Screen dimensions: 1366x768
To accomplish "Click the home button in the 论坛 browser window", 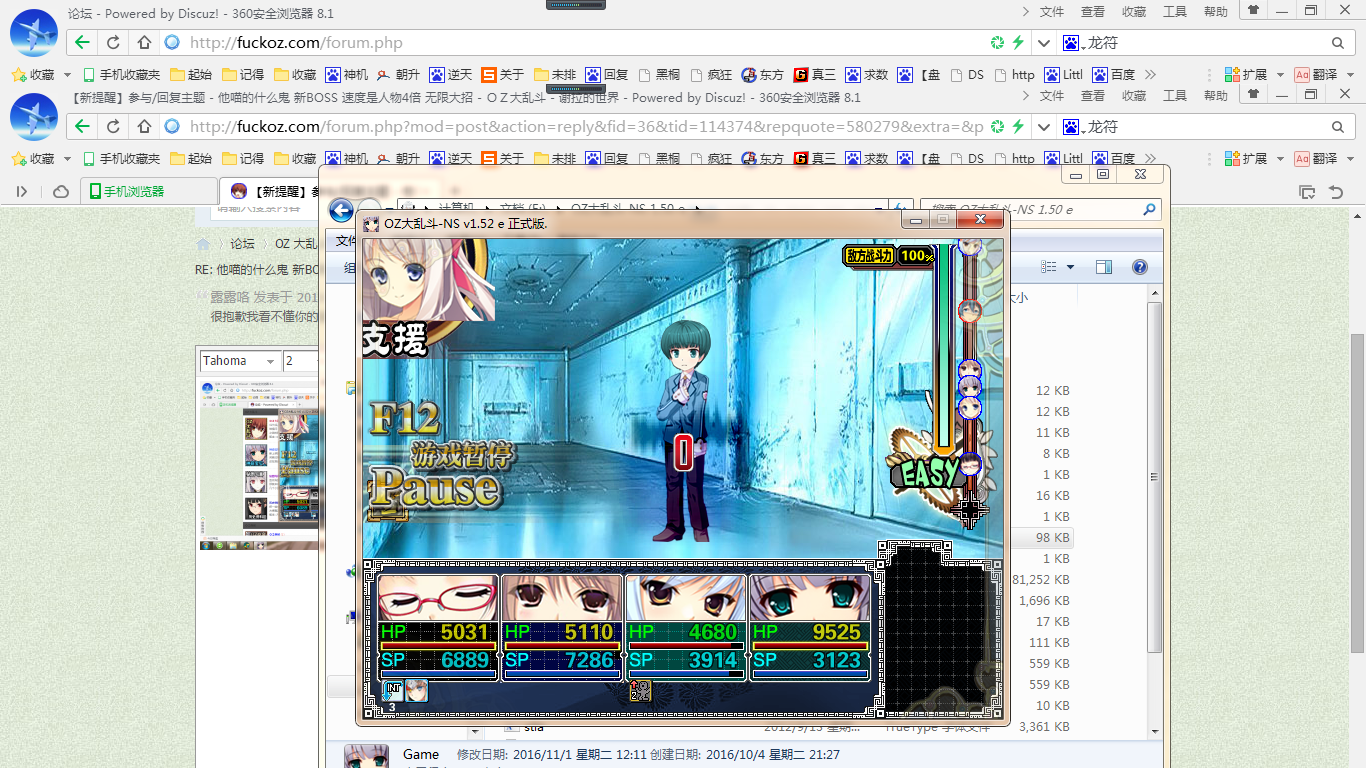I will [144, 43].
